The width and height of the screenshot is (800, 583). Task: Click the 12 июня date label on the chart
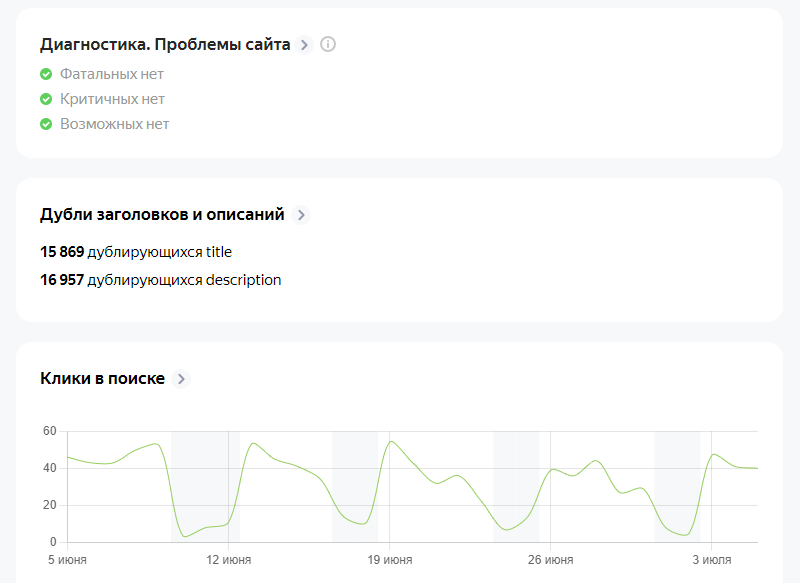coord(228,559)
